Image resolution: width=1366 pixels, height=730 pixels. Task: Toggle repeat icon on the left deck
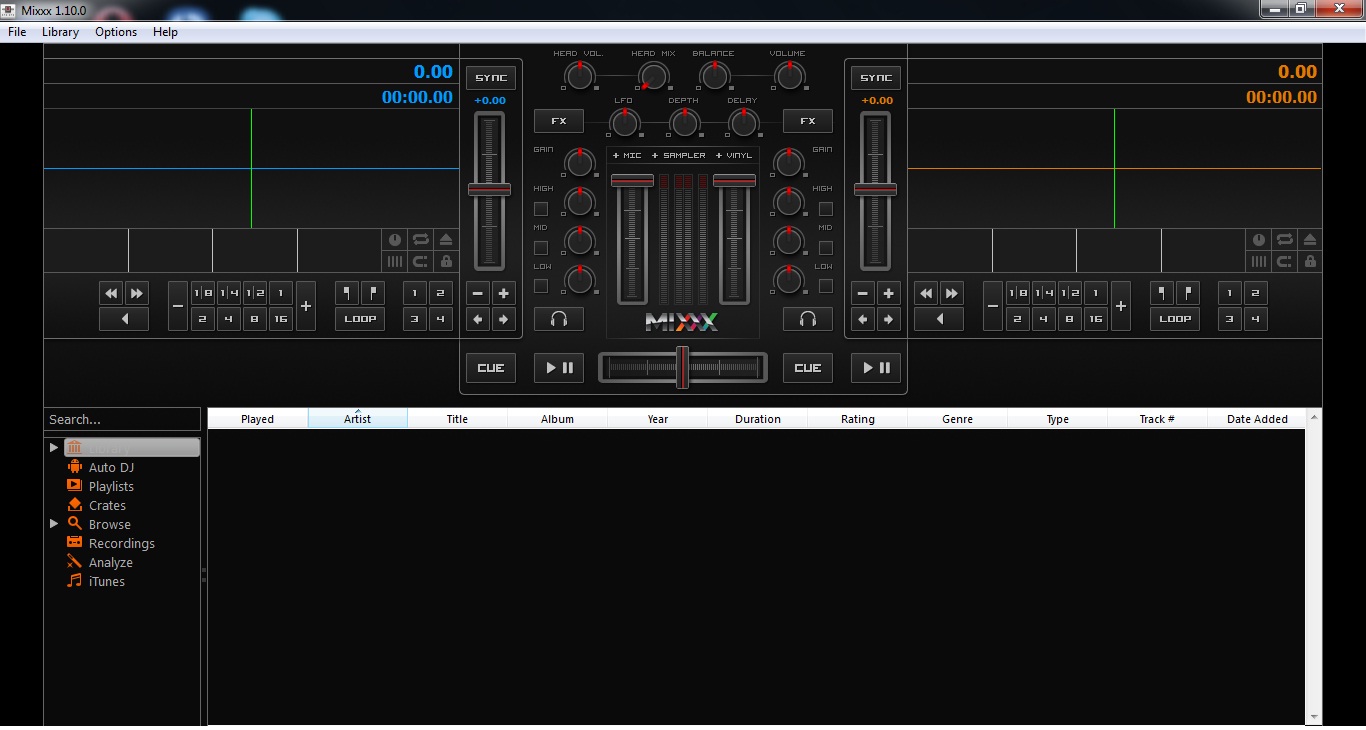tap(420, 240)
